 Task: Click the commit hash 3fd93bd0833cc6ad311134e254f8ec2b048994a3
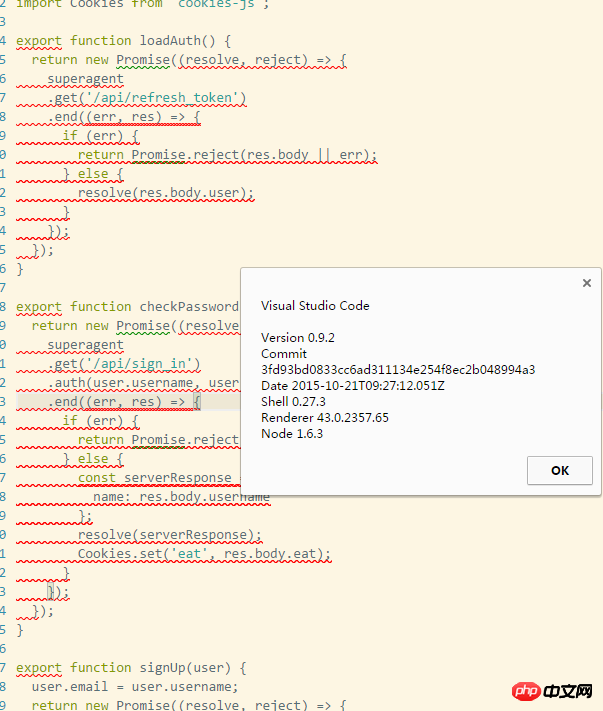coord(398,370)
